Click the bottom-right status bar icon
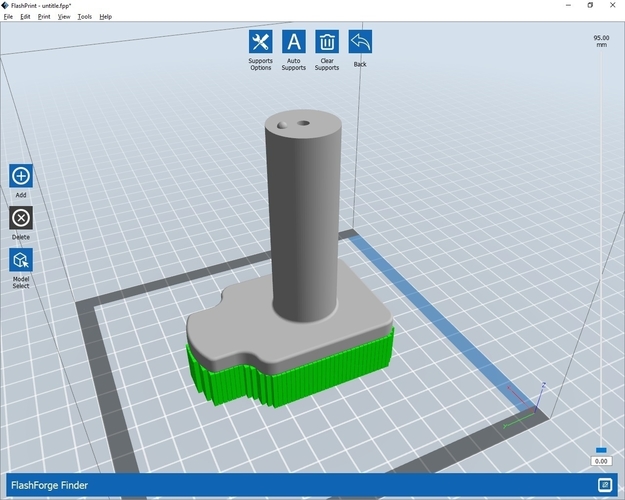This screenshot has width=625, height=500. tap(605, 485)
